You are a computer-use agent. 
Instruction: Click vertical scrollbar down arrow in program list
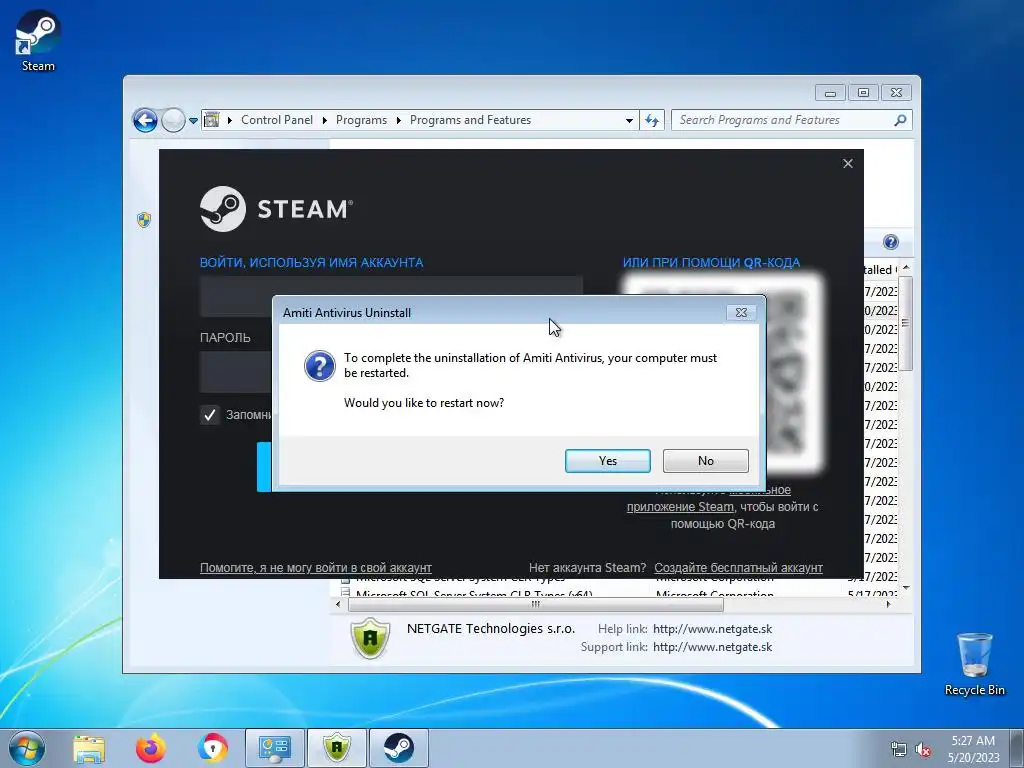point(906,588)
